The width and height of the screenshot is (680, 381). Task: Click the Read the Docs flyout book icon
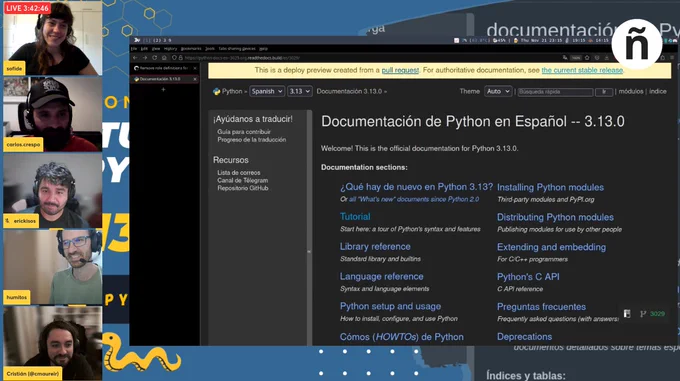[x=627, y=314]
